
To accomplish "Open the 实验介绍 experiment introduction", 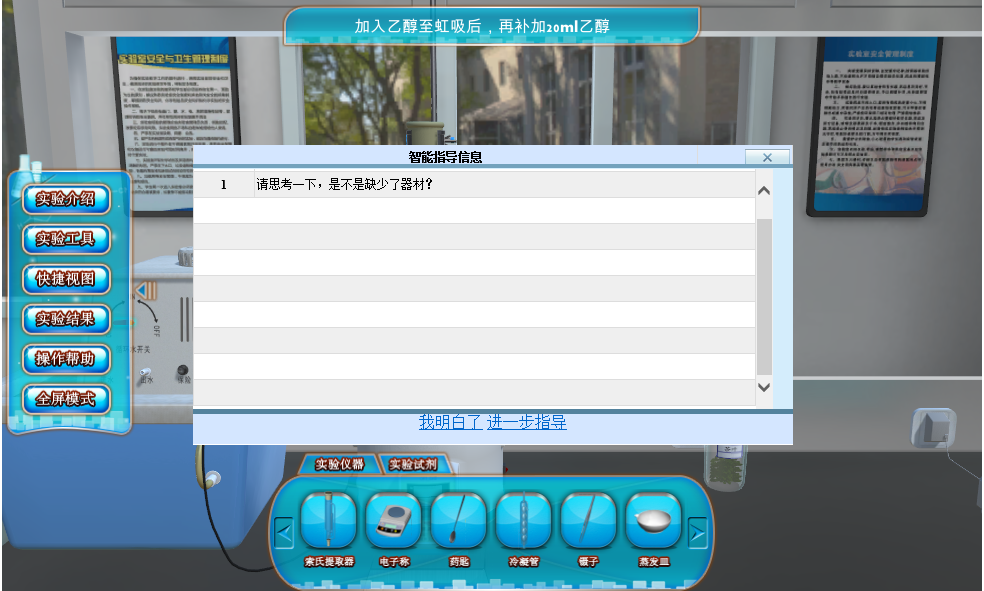I will [x=66, y=198].
